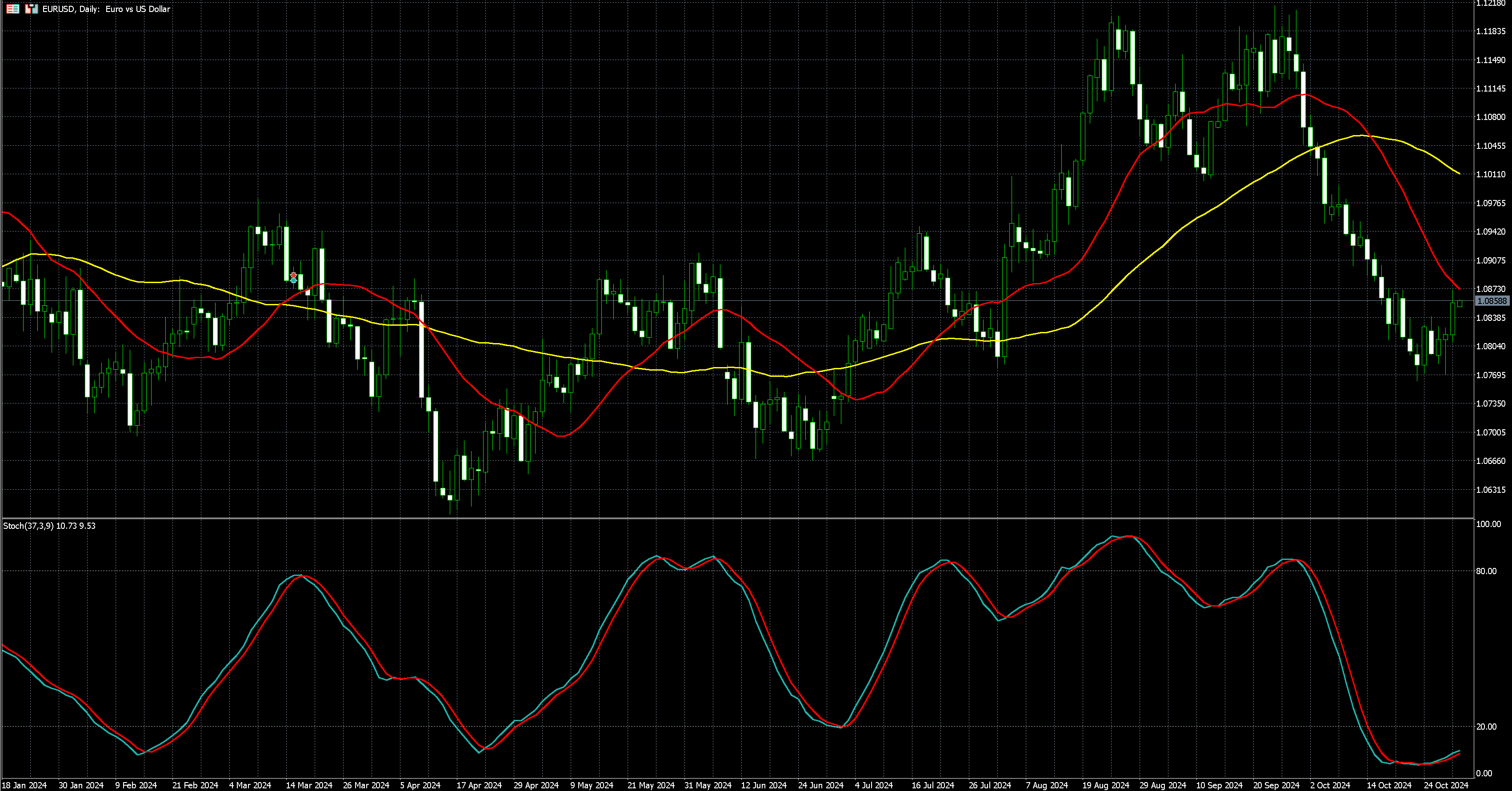The width and height of the screenshot is (1512, 791).
Task: Click the 9 May 2024 date label
Action: 592,785
